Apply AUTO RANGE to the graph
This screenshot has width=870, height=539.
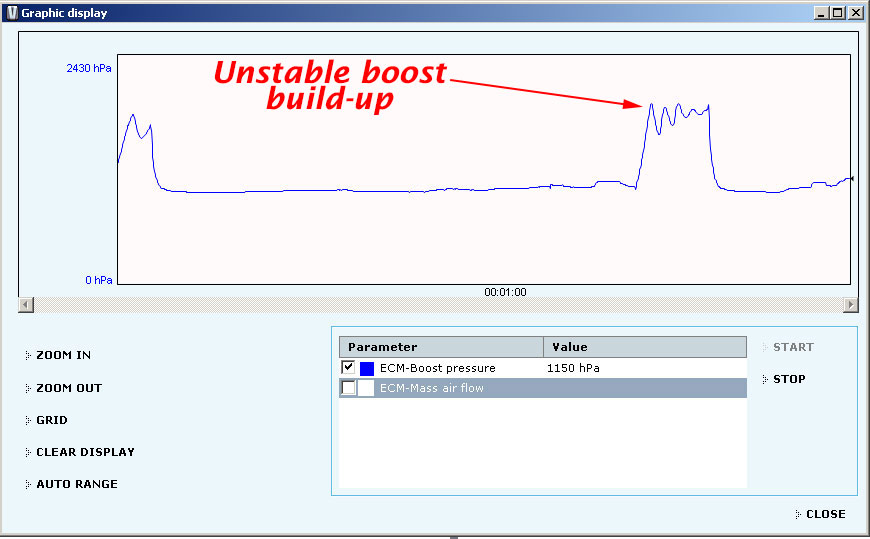72,484
